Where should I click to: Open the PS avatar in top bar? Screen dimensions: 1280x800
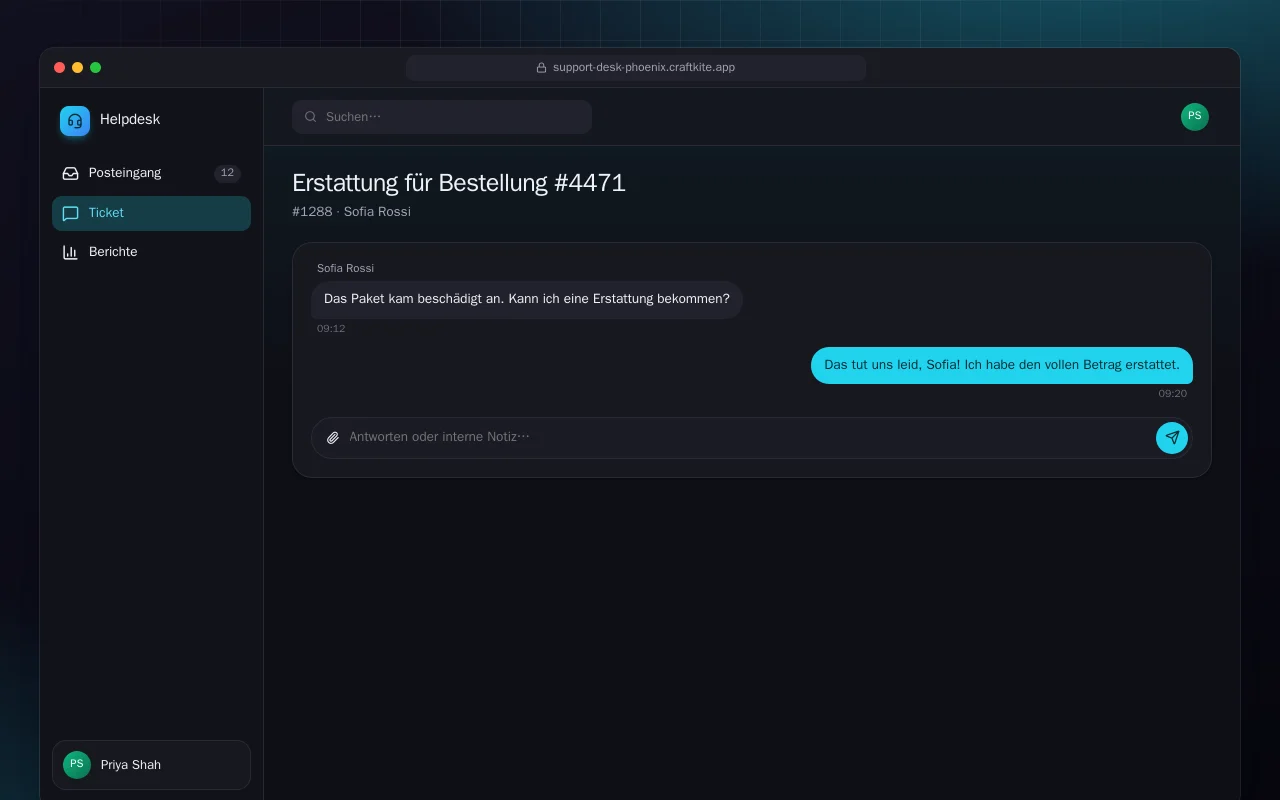(x=1195, y=117)
